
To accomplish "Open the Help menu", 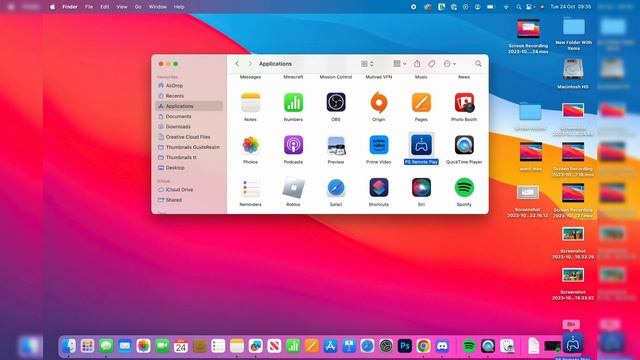I will coord(179,7).
